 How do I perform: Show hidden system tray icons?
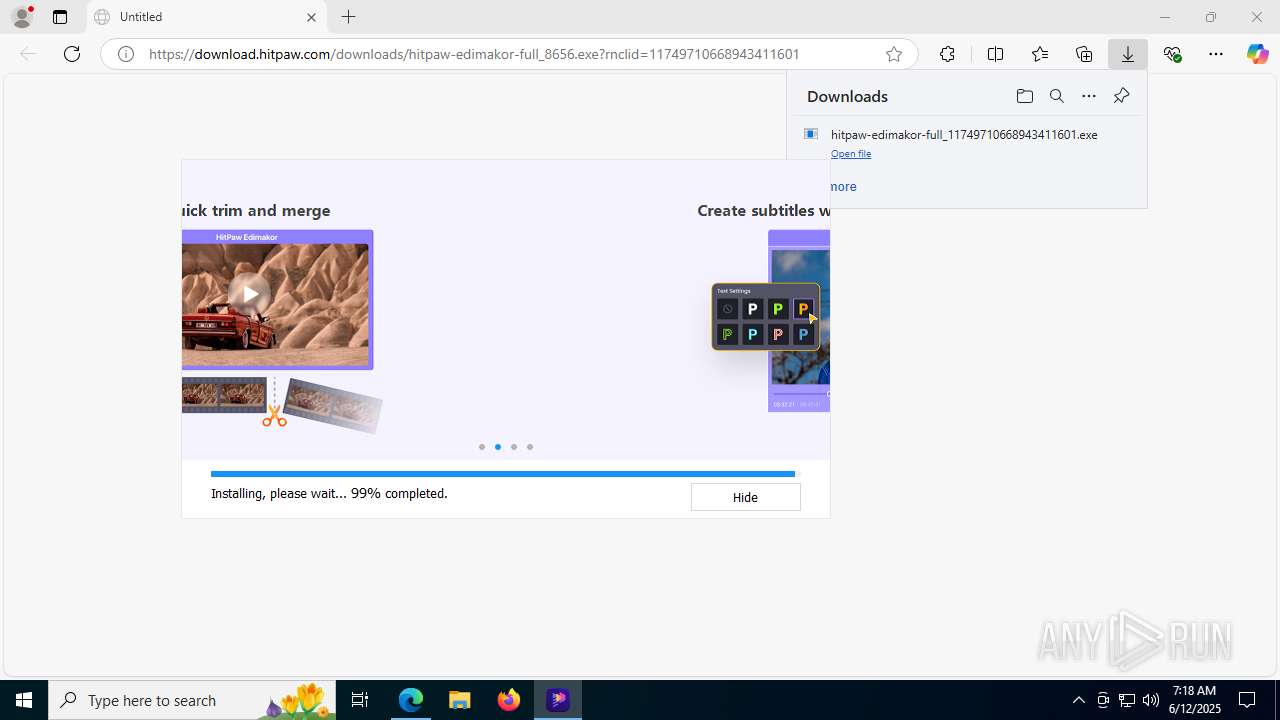[1078, 700]
